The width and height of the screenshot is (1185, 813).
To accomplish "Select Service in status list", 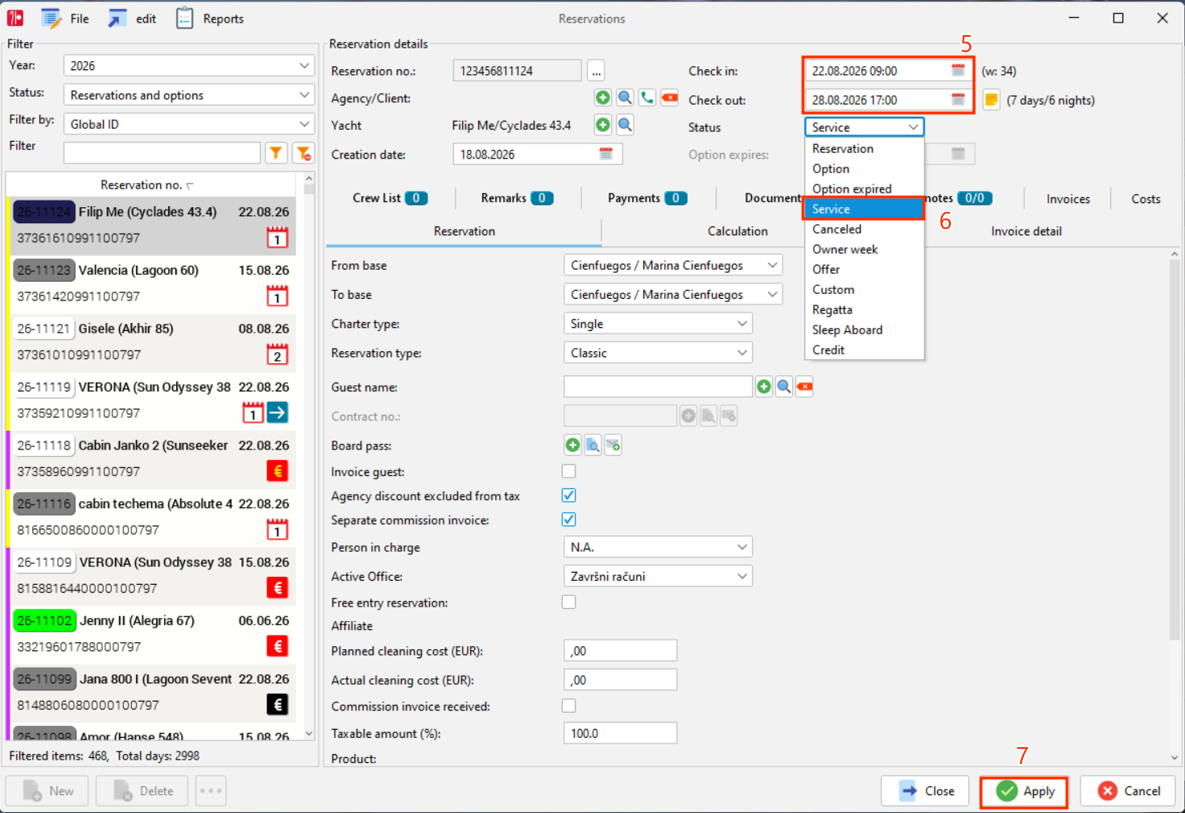I will coord(864,209).
